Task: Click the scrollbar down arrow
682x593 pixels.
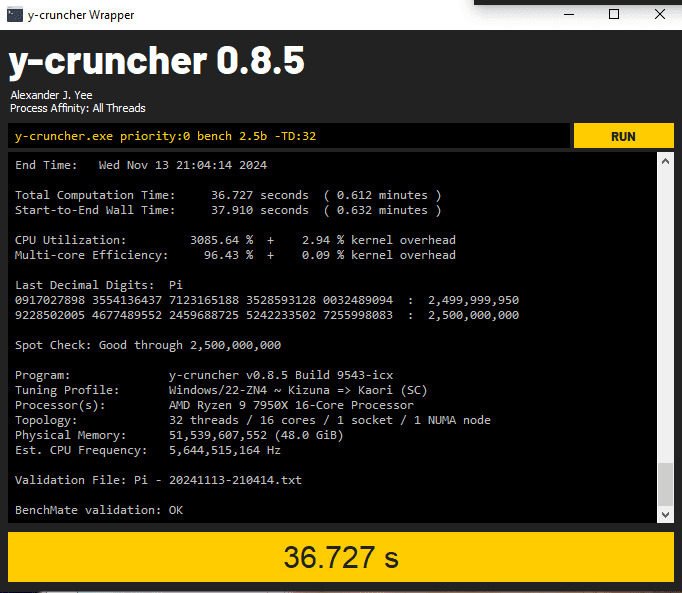Action: (x=665, y=515)
